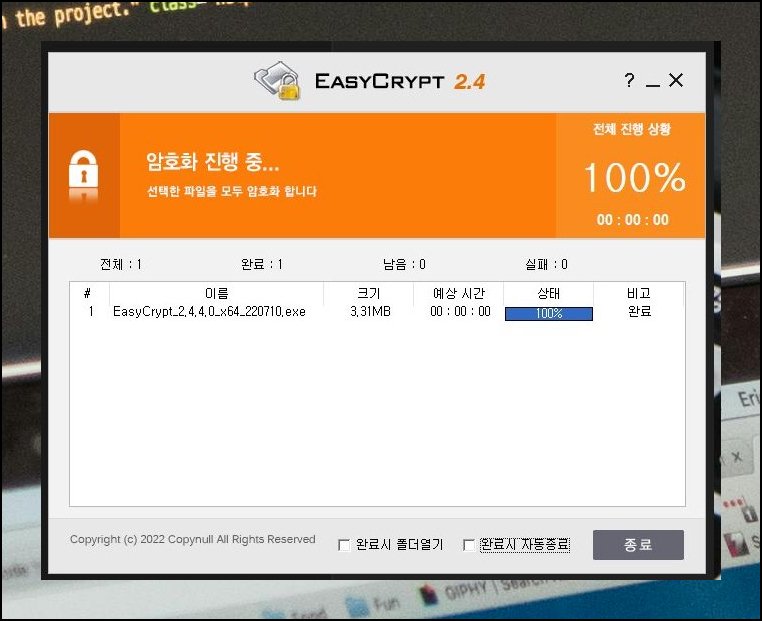Click the 선택한 파일을 모두 암호화 합니다 subtitle
The height and width of the screenshot is (621, 762).
pyautogui.click(x=232, y=191)
